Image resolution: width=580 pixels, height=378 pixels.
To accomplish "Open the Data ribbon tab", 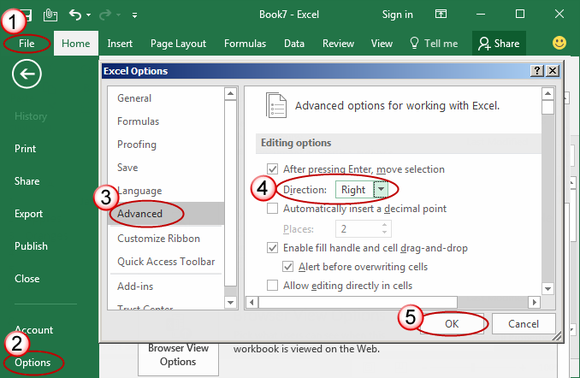I will (294, 44).
